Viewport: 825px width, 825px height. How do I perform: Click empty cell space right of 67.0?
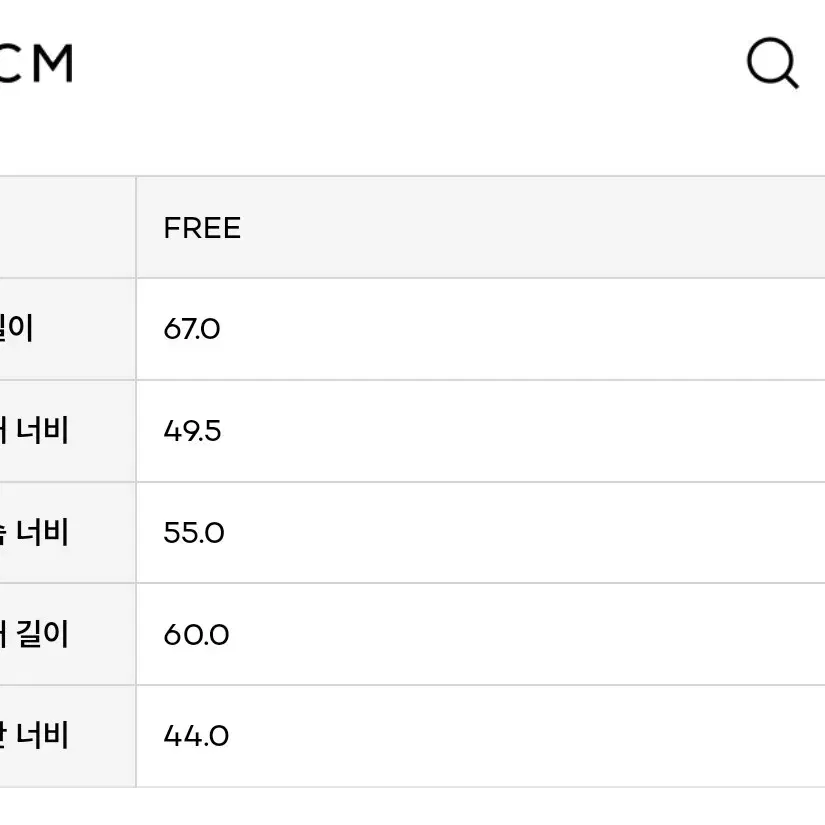click(x=522, y=329)
